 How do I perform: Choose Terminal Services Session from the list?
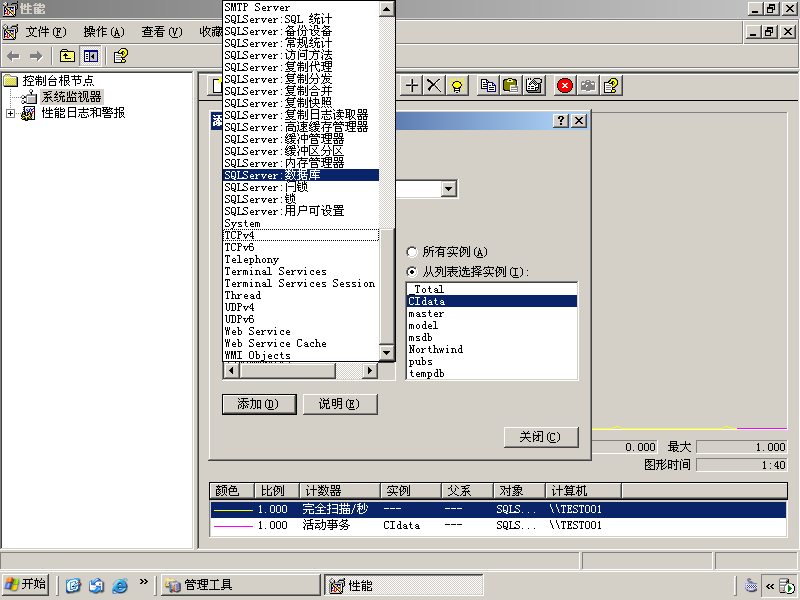click(301, 283)
